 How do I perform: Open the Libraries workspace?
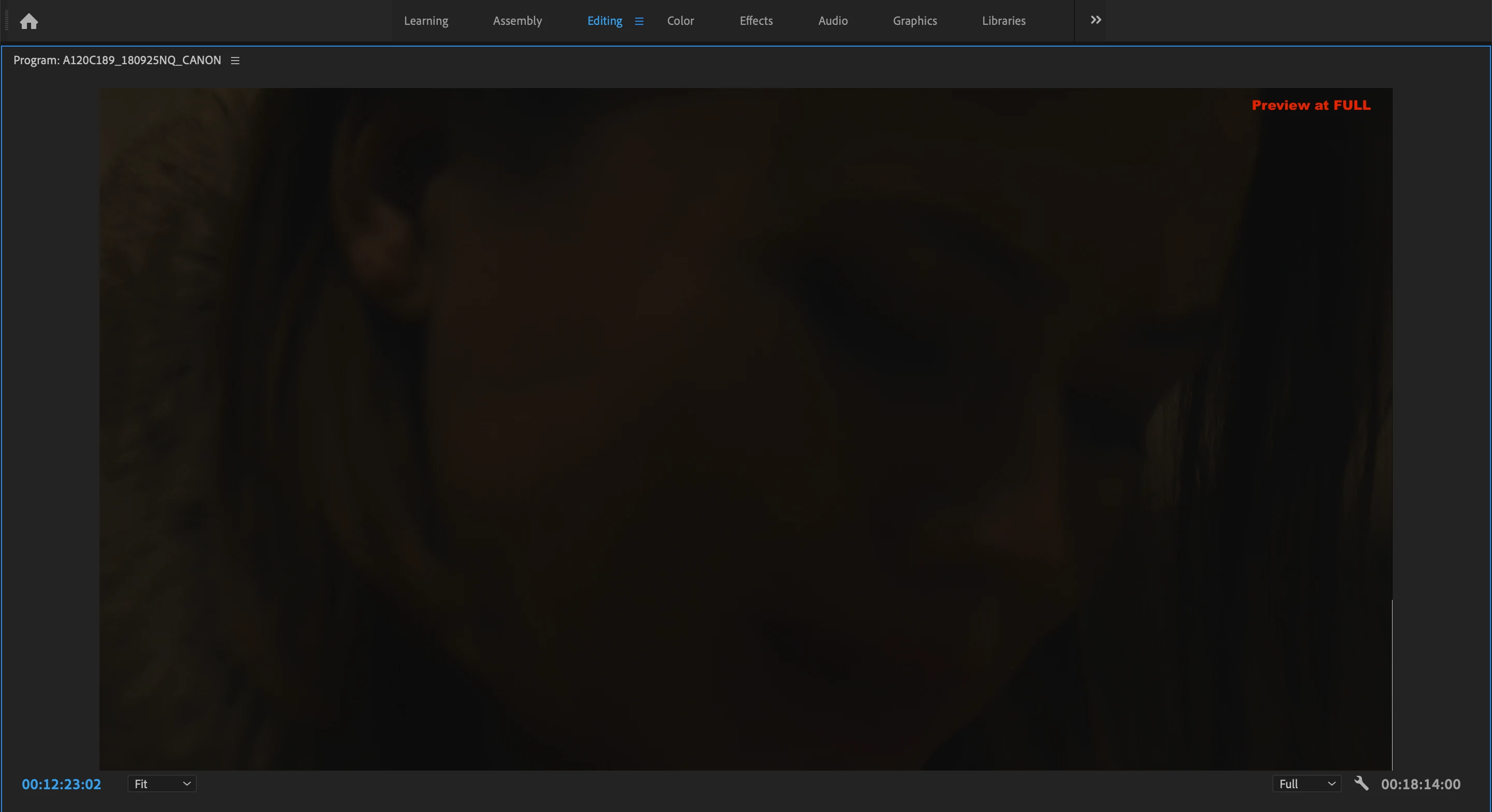pyautogui.click(x=1003, y=21)
